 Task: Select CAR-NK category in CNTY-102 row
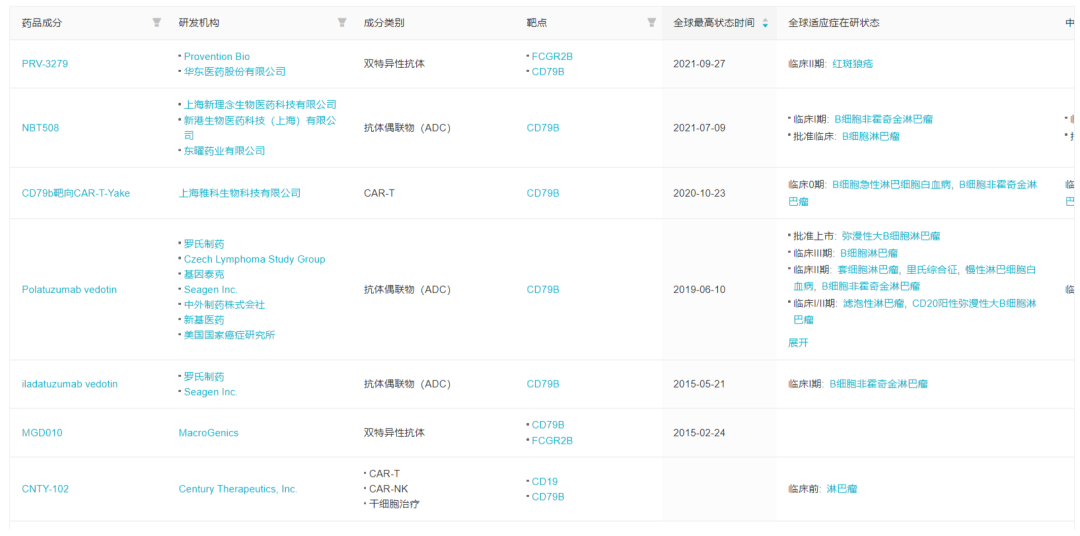tap(388, 489)
